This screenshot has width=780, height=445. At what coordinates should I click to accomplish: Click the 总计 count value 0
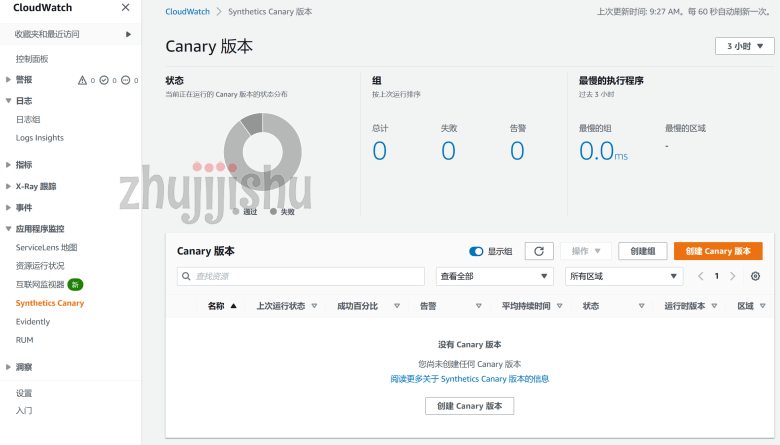coord(380,151)
